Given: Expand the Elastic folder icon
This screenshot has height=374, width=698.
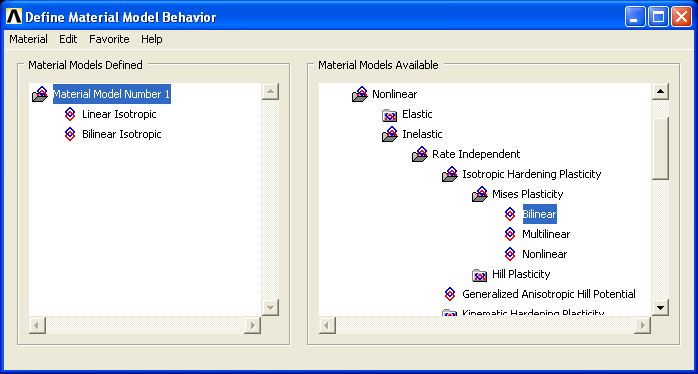Looking at the screenshot, I should tap(390, 115).
